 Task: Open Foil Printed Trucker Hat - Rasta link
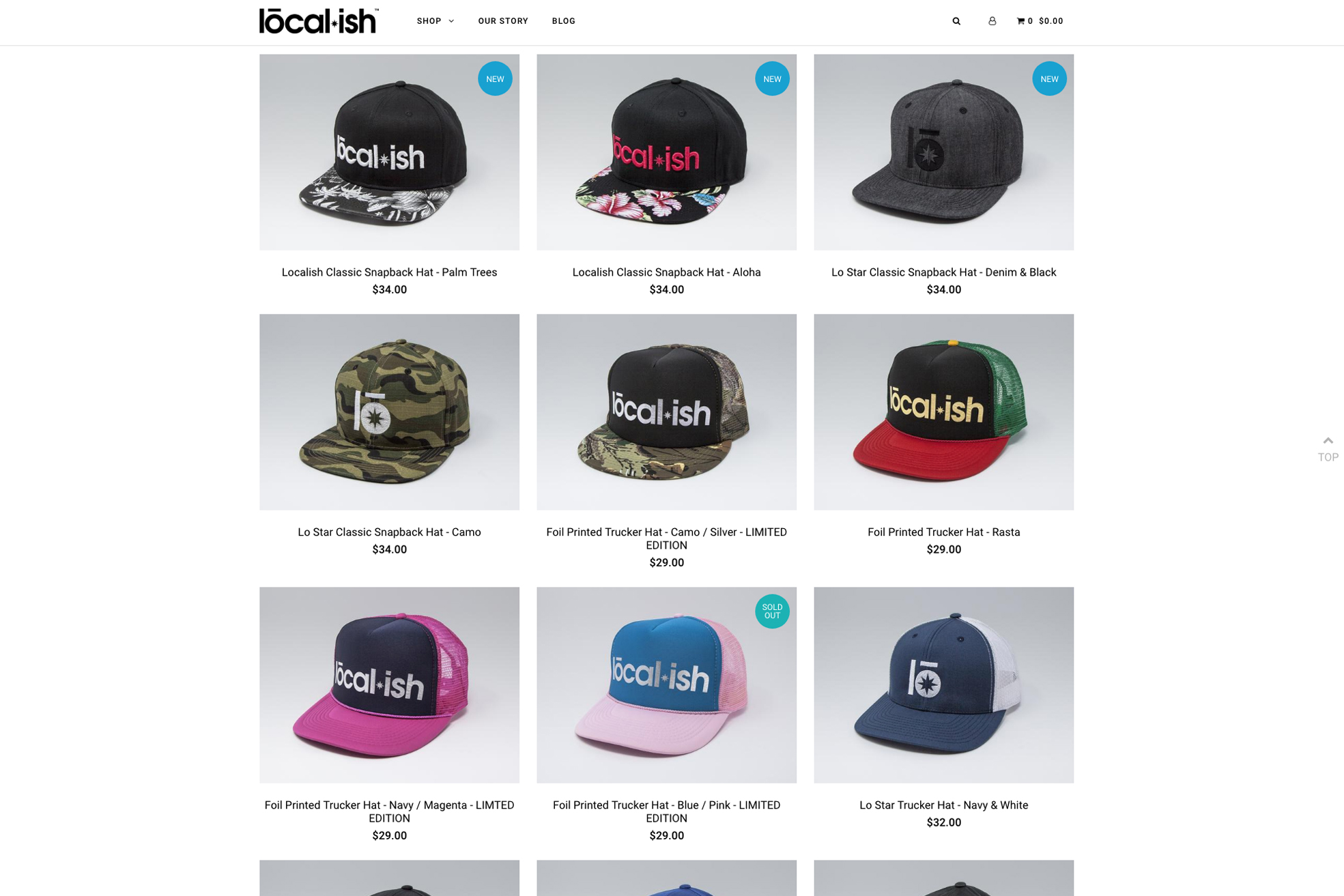pyautogui.click(x=943, y=532)
